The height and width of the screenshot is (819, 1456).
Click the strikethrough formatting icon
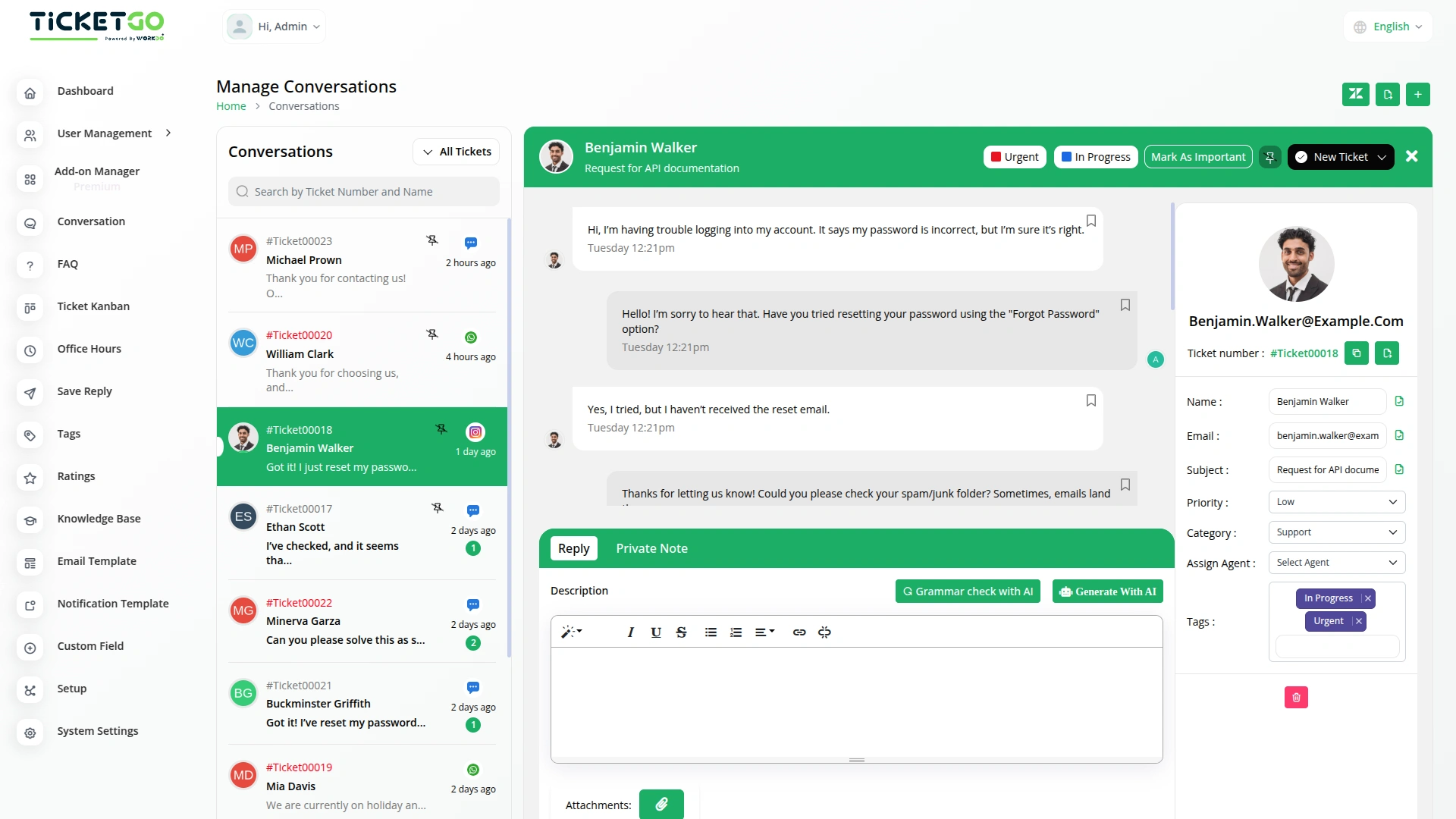[x=681, y=632]
